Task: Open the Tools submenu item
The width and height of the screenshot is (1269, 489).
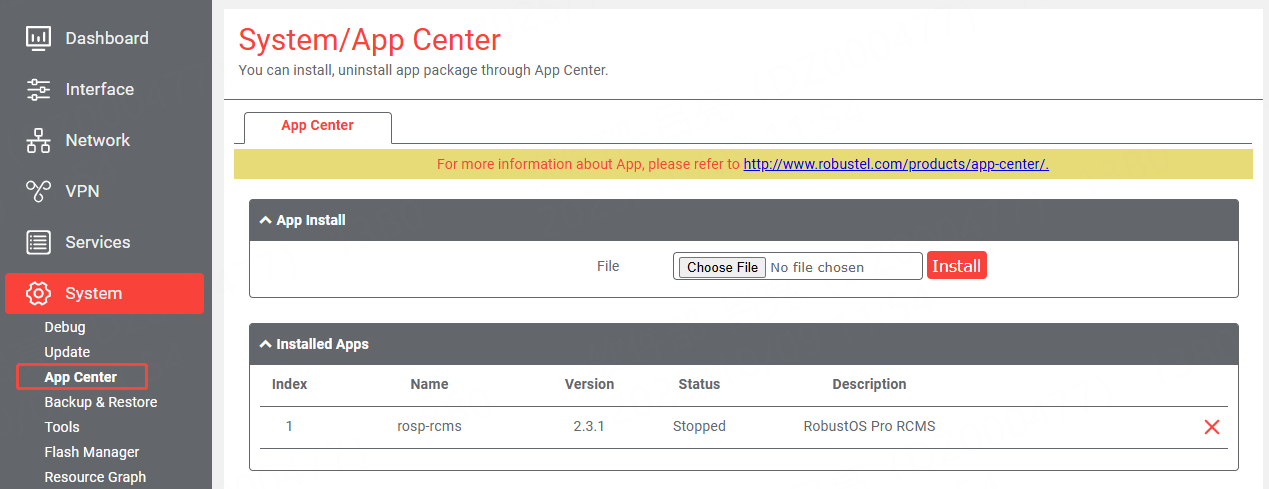Action: pyautogui.click(x=62, y=427)
